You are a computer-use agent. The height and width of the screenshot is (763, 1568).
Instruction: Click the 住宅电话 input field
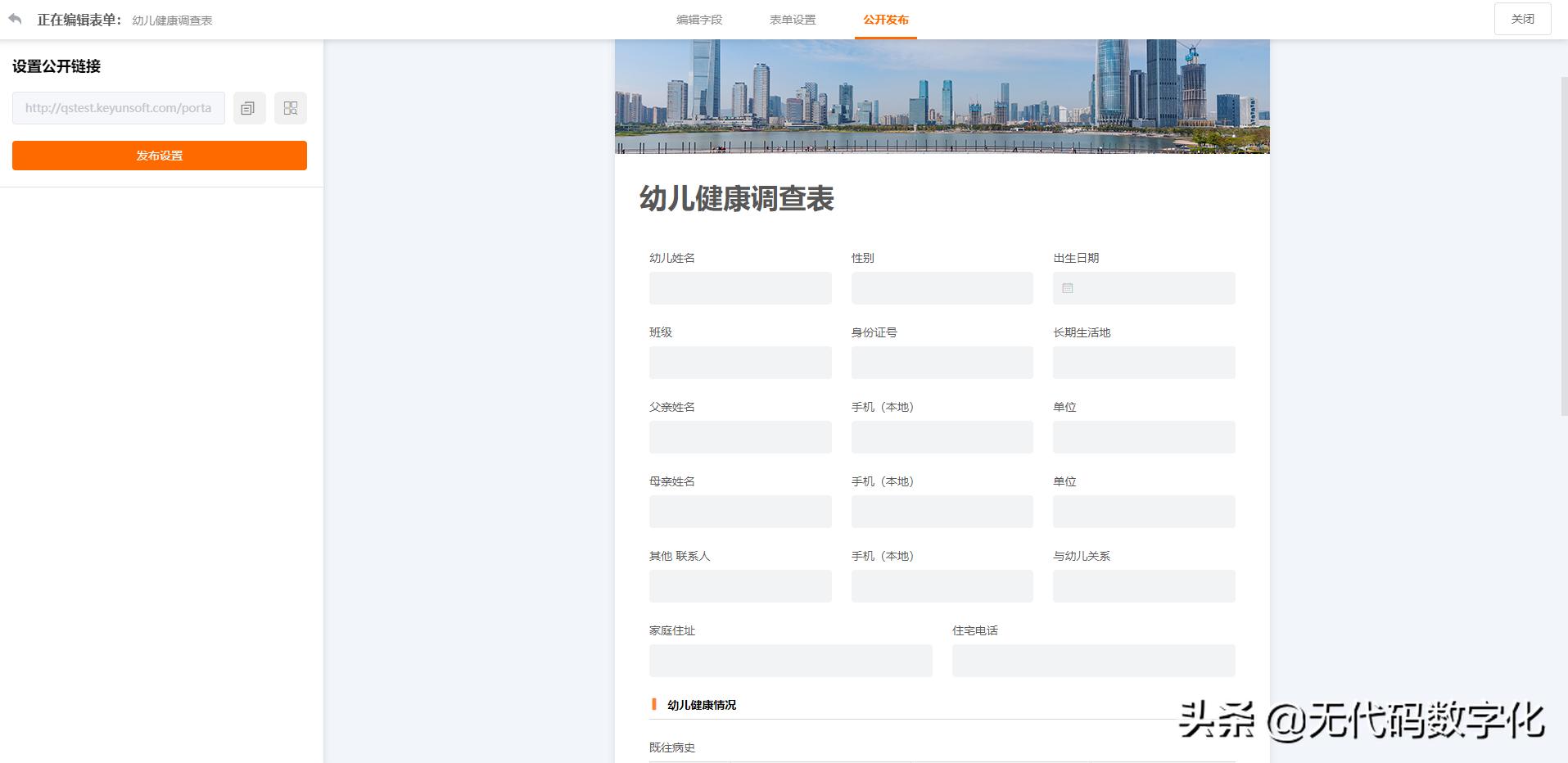point(1093,661)
